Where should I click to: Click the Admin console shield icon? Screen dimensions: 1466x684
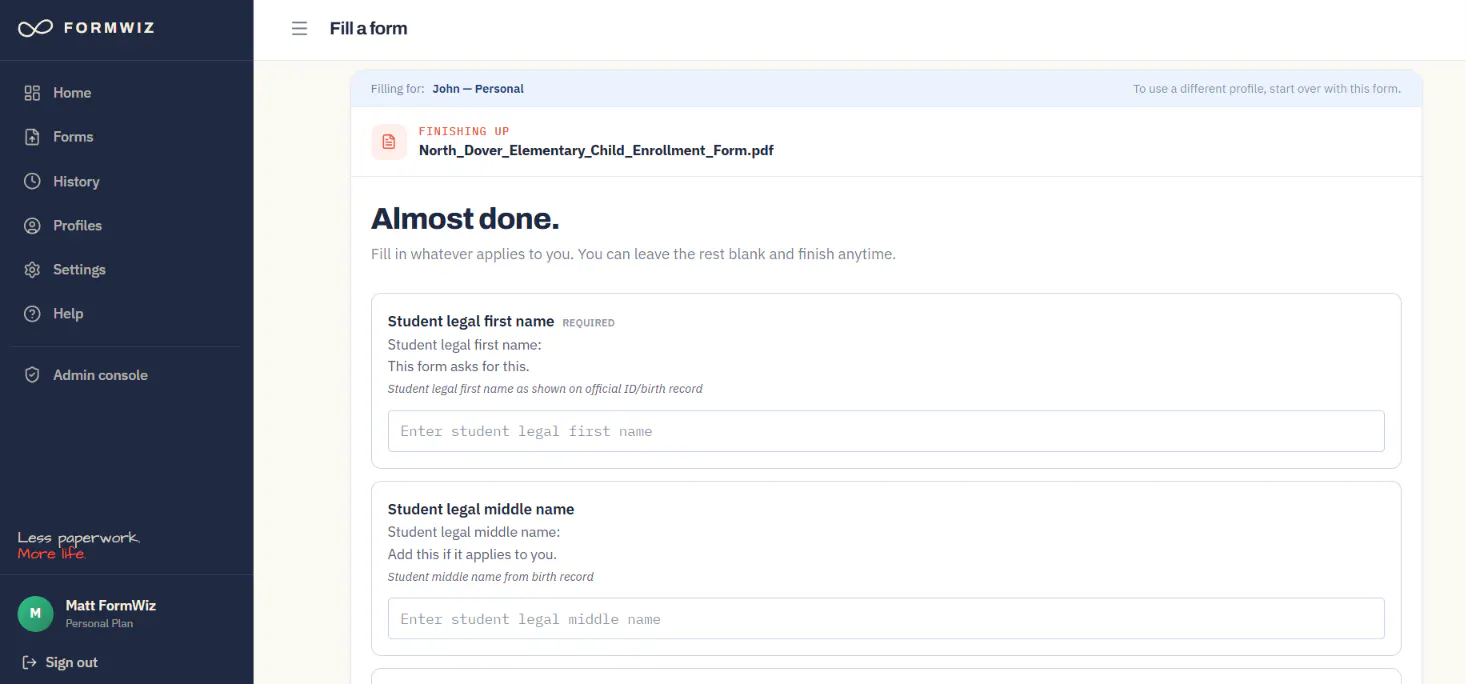(x=32, y=375)
